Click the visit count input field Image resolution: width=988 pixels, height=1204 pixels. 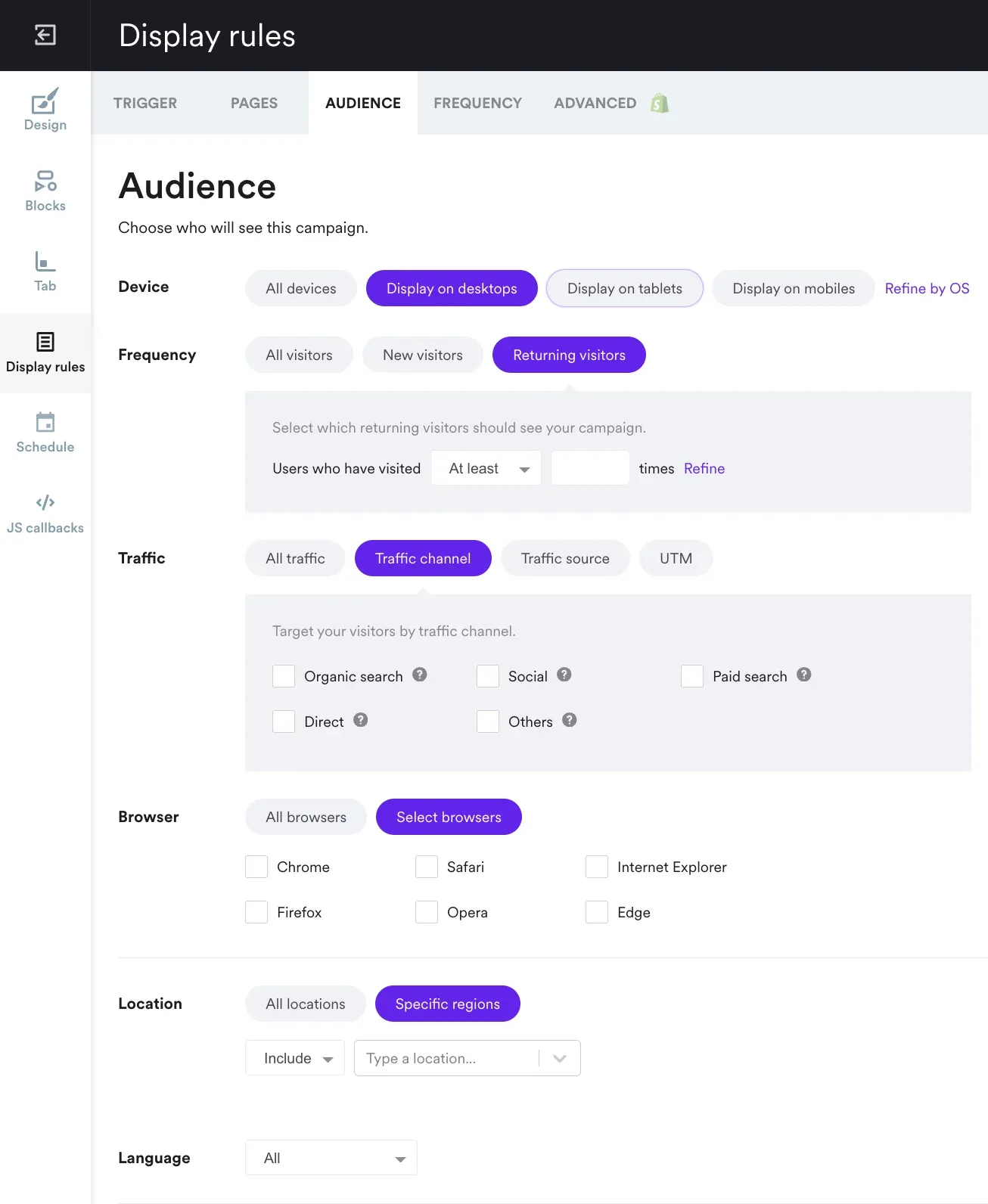pyautogui.click(x=590, y=468)
